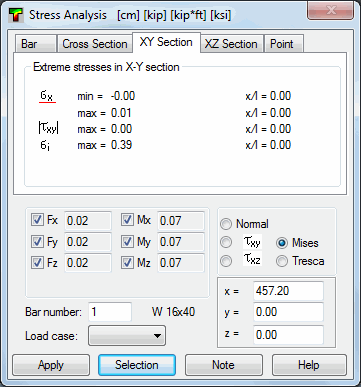Click the x coordinate field showing 457.20

click(288, 291)
